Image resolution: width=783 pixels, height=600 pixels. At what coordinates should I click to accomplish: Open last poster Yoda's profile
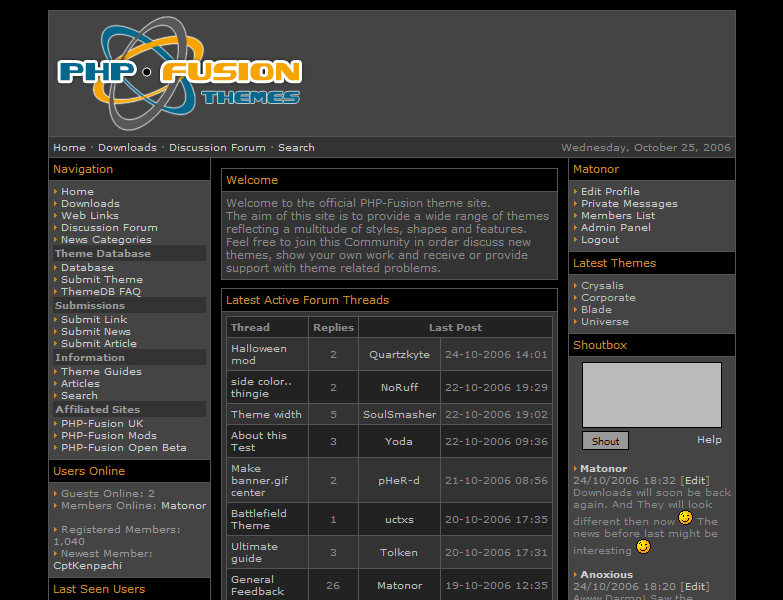[x=398, y=441]
